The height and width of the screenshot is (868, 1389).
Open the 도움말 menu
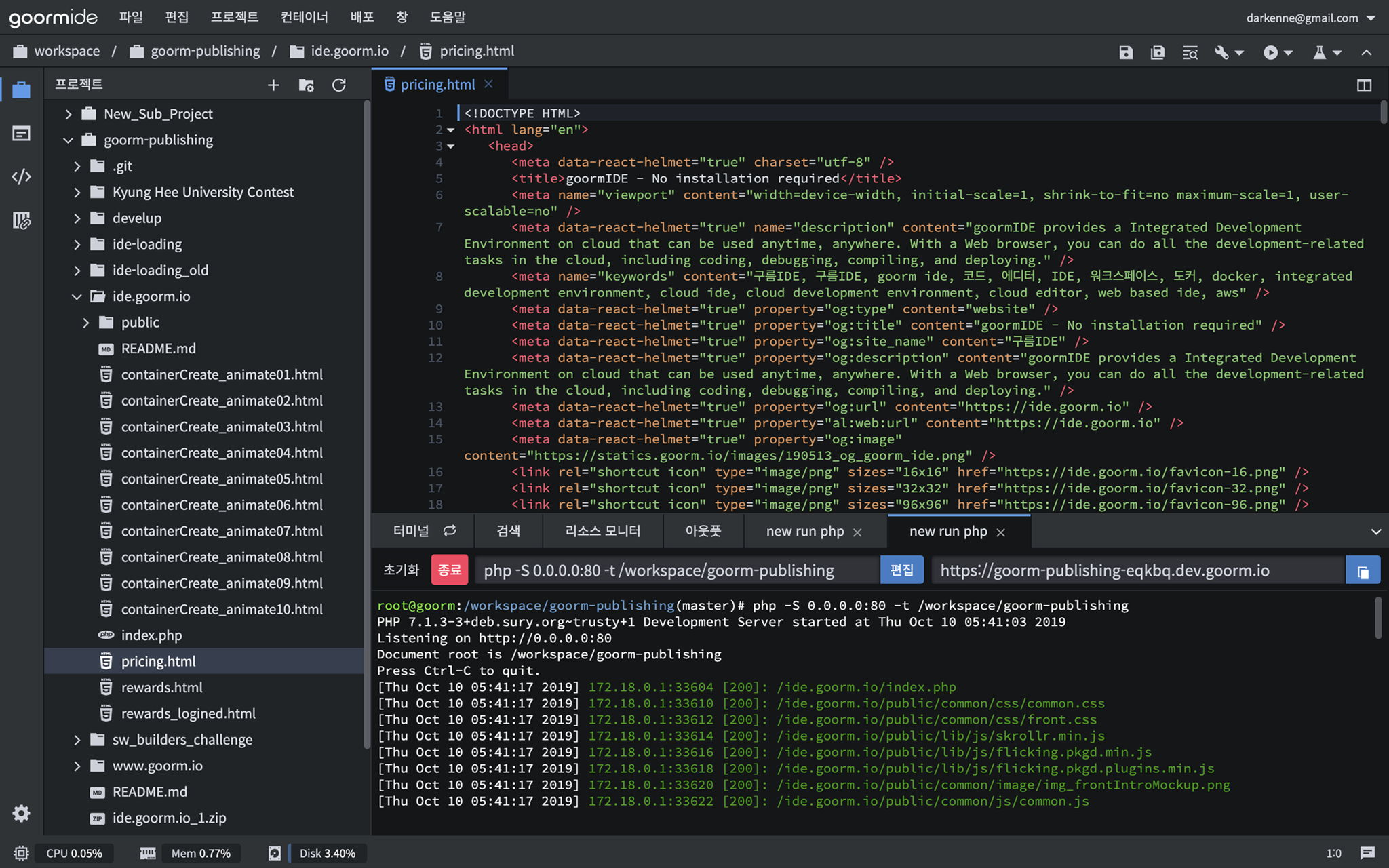pyautogui.click(x=448, y=17)
